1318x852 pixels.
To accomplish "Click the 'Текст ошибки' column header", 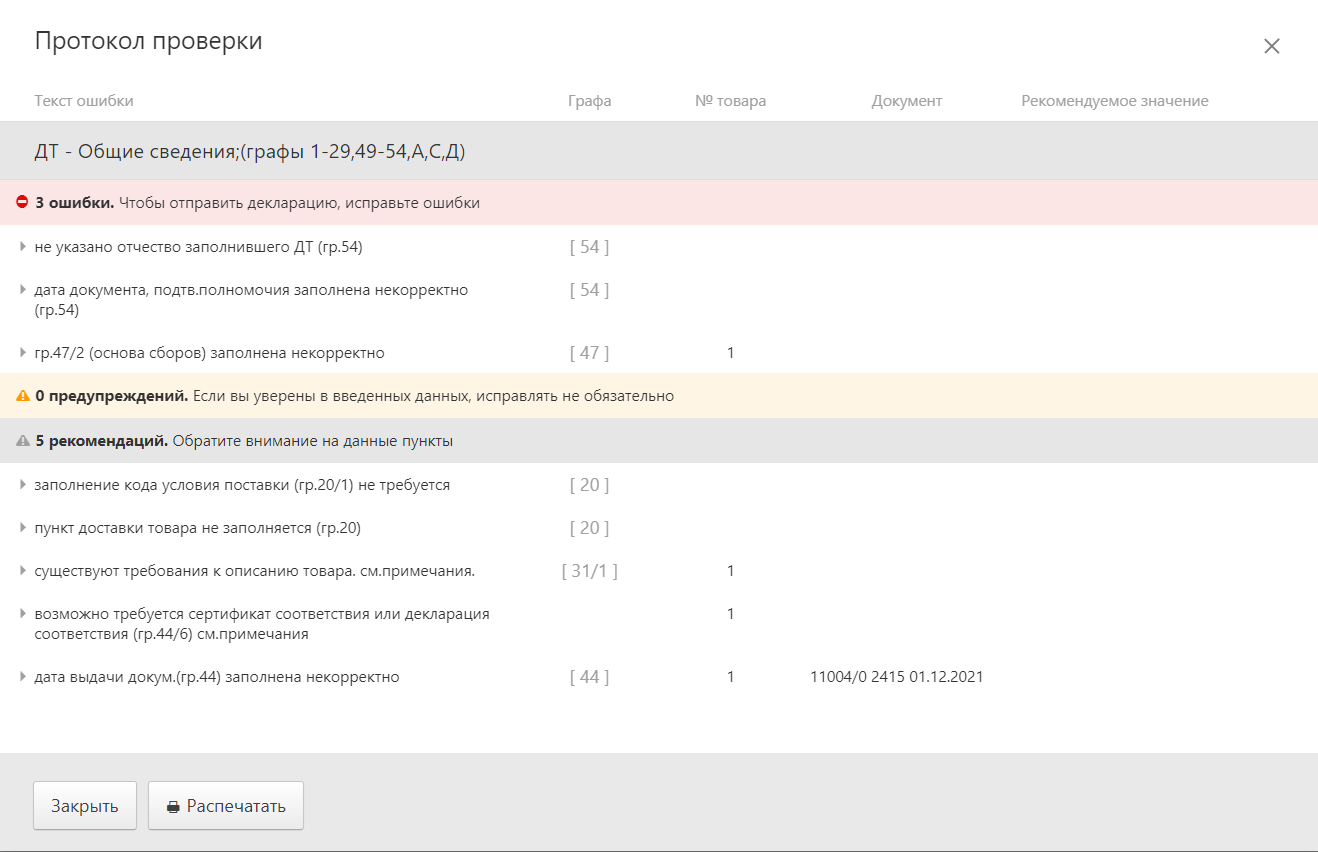I will pos(84,101).
